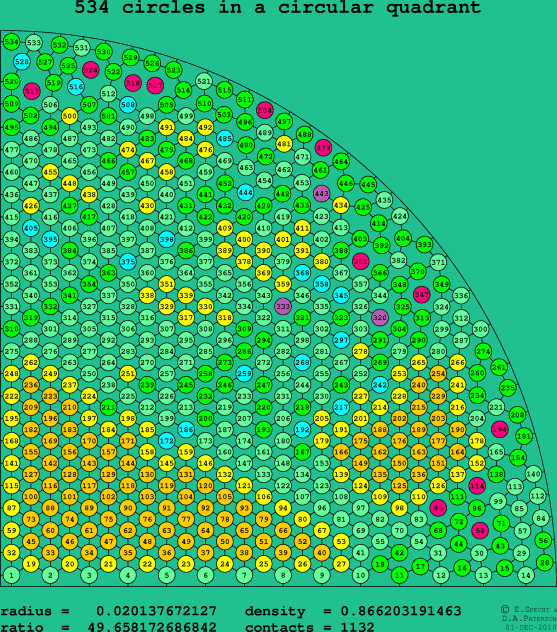Select the green circle numbered 445
Viewport: 557px width, 632px height.
coord(368,185)
